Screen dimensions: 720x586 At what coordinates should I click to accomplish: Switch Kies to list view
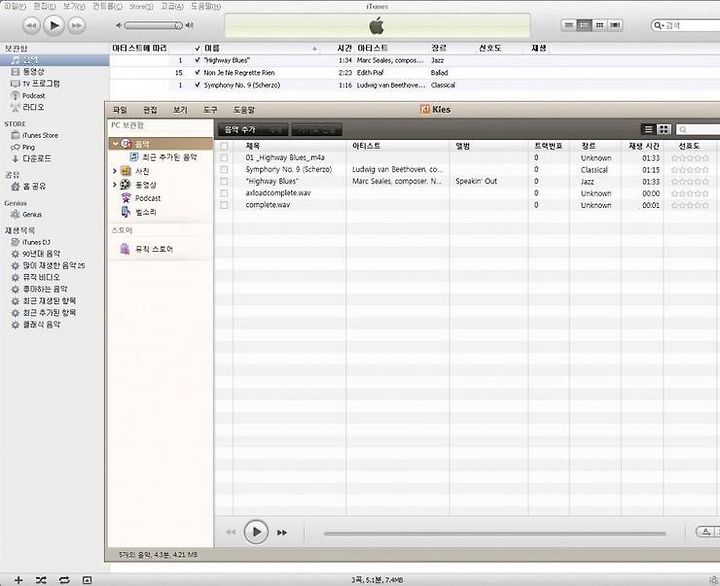[x=648, y=130]
